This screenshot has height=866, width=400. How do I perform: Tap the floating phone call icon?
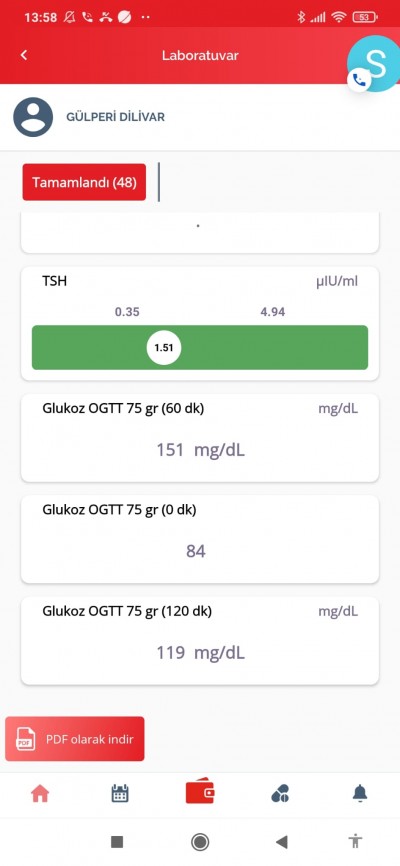coord(359,81)
